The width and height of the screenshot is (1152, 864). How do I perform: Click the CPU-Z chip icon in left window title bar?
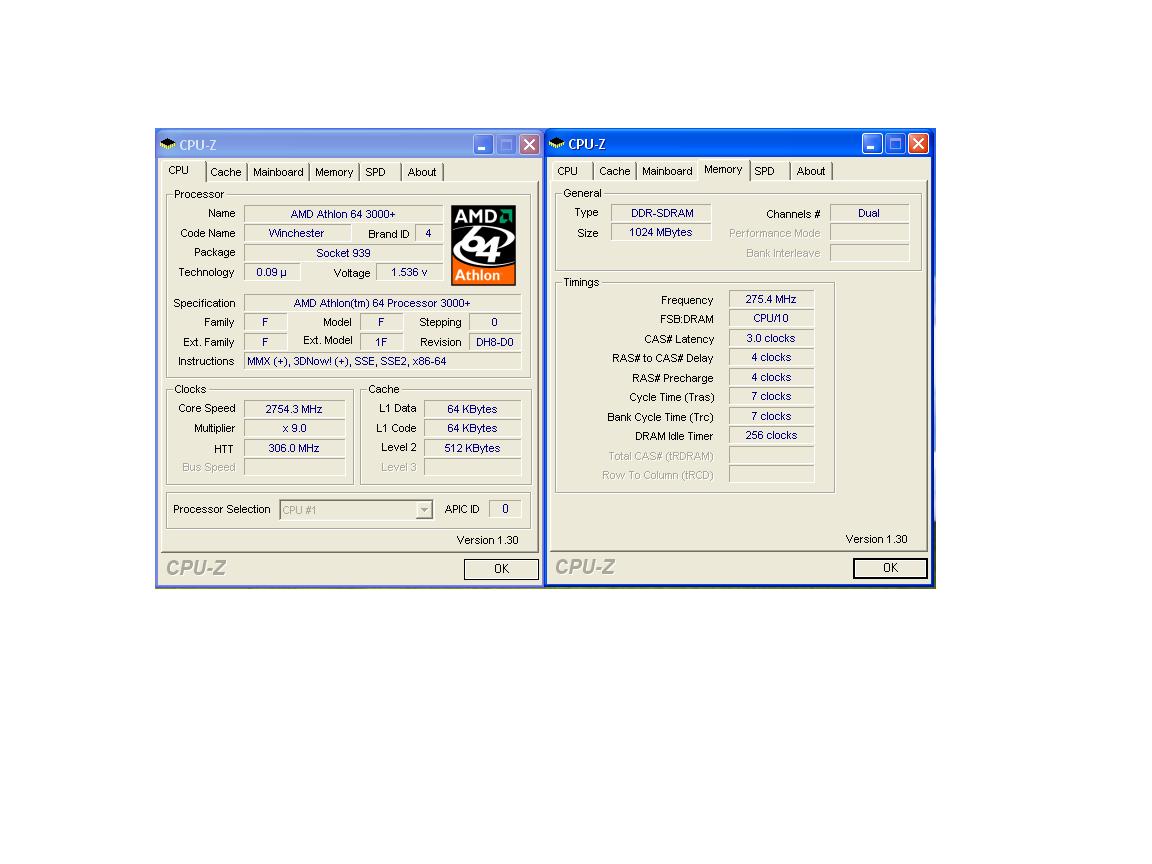[168, 144]
